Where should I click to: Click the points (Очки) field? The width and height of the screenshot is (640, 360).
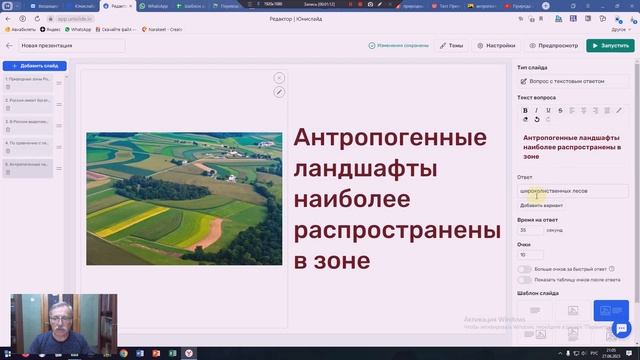(530, 255)
